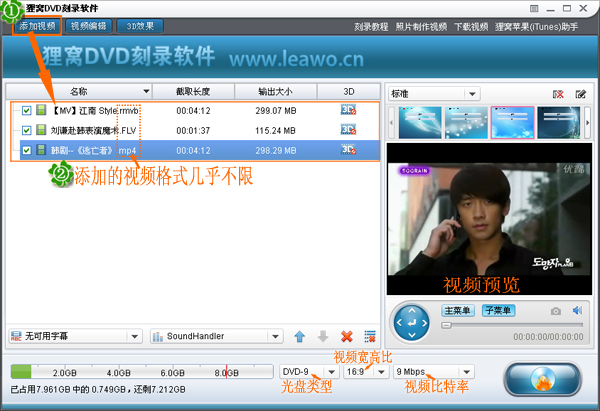
Task: Open the 狸窝苹果(iTunes)助手 link
Action: [536, 27]
